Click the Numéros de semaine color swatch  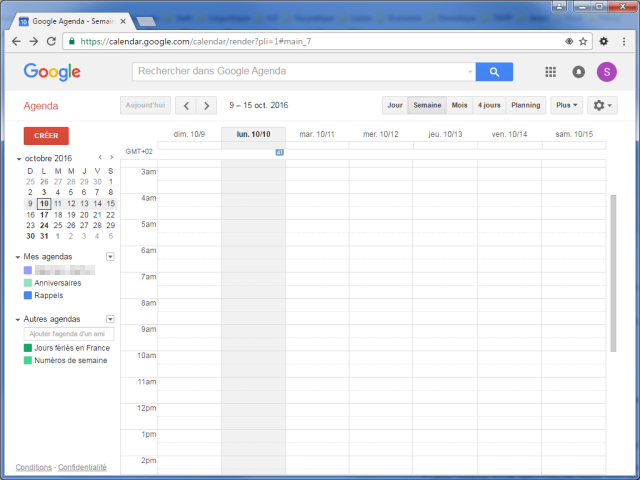tap(28, 360)
